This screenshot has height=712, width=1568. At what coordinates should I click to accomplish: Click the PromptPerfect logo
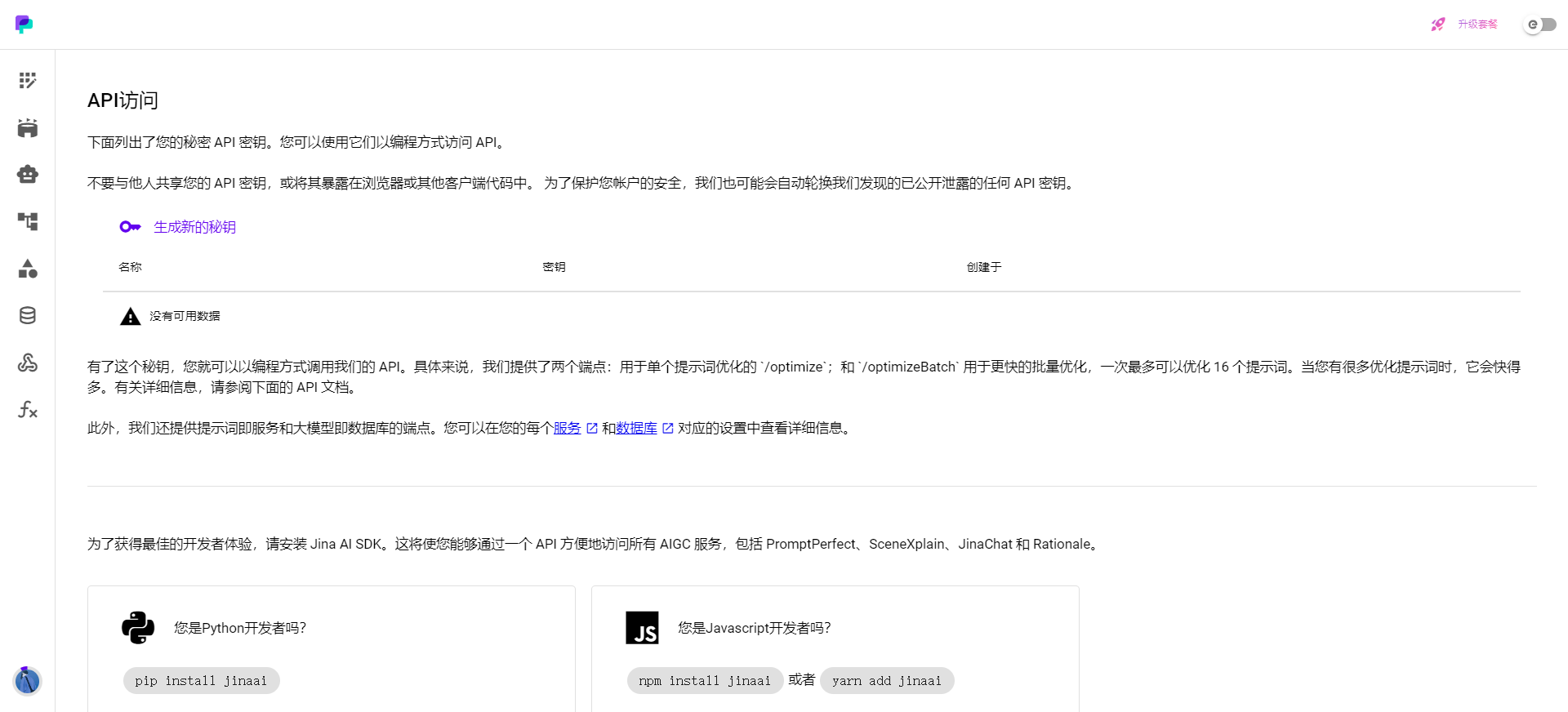(24, 24)
